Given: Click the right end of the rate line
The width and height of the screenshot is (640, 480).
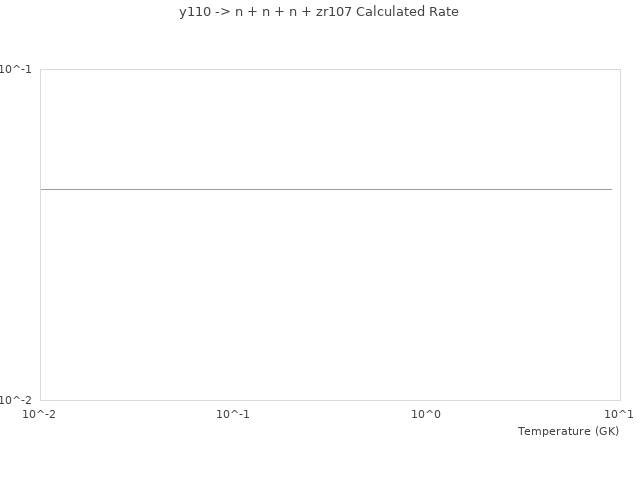Looking at the screenshot, I should [x=611, y=189].
